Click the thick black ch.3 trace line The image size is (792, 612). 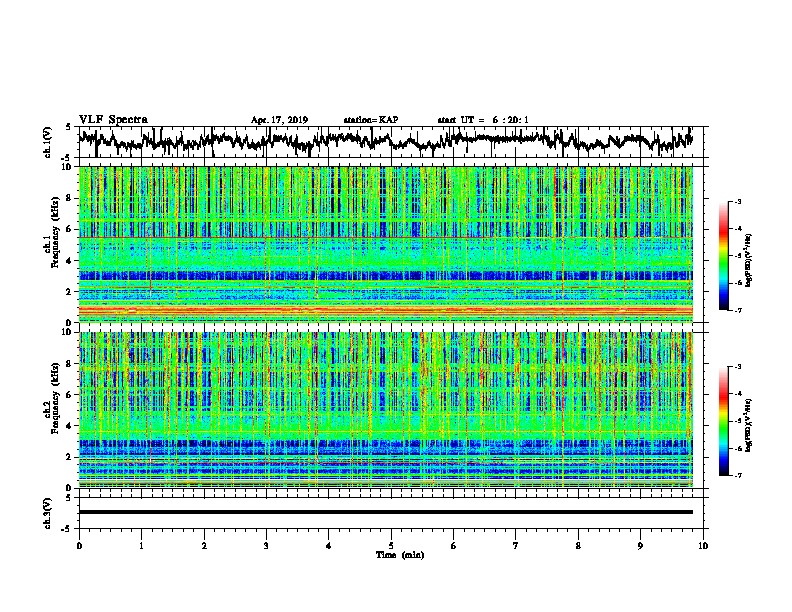click(385, 512)
